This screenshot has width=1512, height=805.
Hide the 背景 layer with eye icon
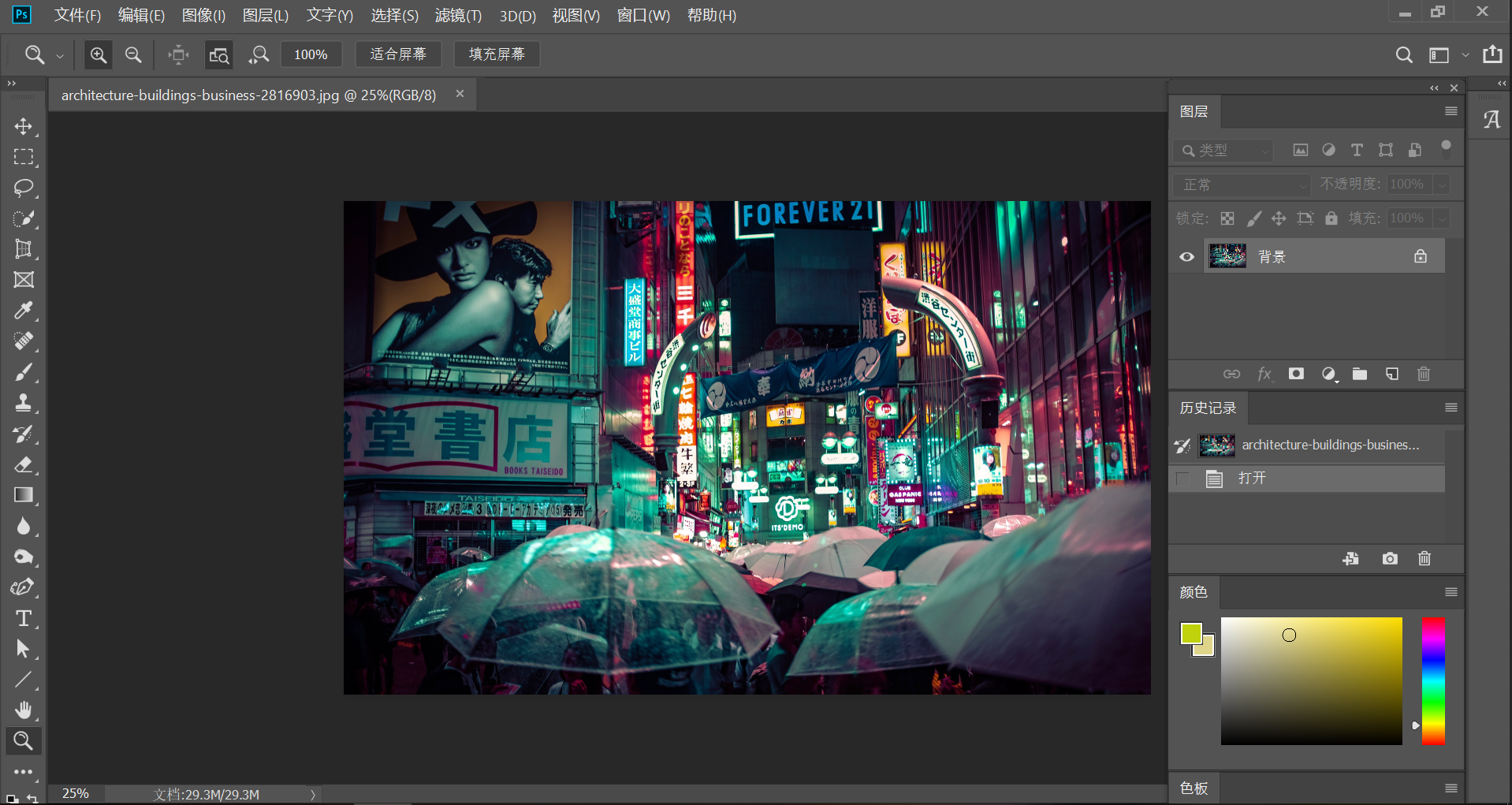tap(1186, 257)
